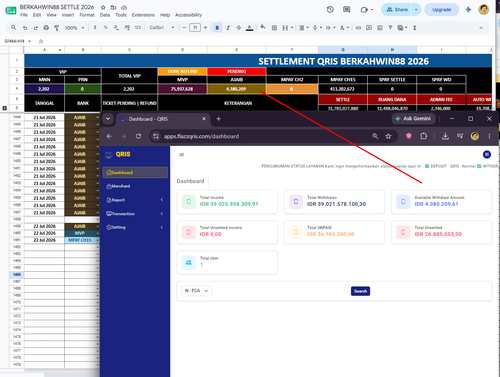The width and height of the screenshot is (500, 377).
Task: Click the search menus magnifier in Sheets toolbar
Action: tap(14, 28)
